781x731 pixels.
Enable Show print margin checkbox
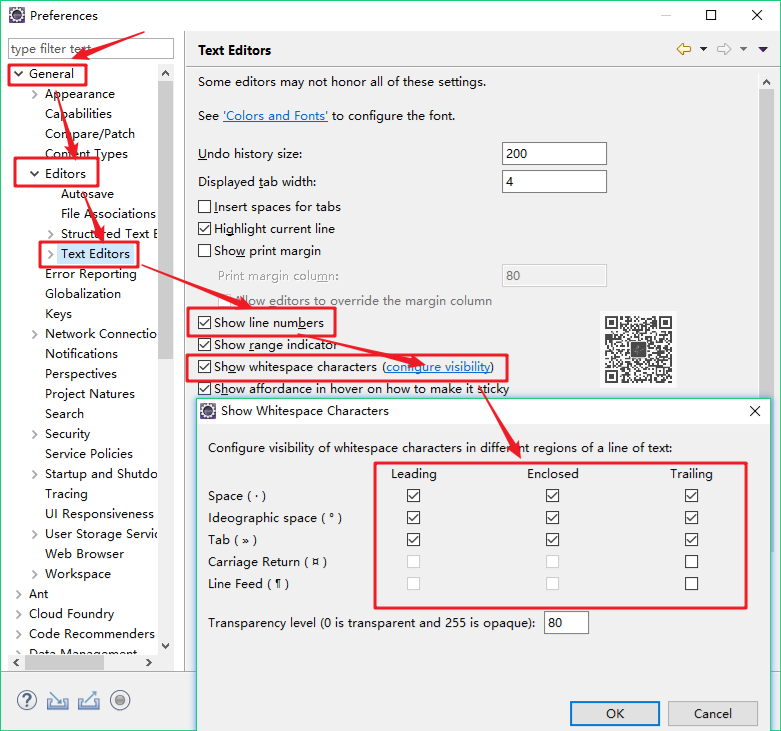tap(204, 250)
